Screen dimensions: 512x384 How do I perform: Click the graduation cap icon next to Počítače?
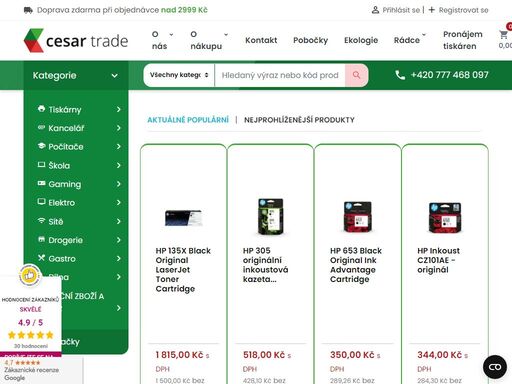(41, 146)
